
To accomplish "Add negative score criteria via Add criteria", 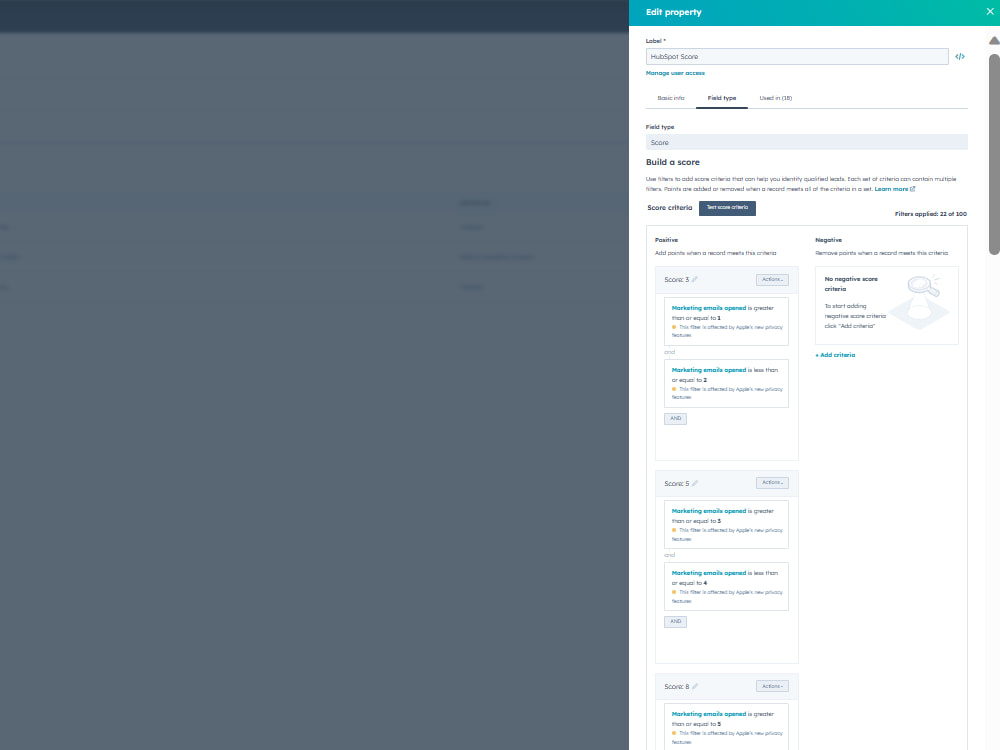I will 835,354.
